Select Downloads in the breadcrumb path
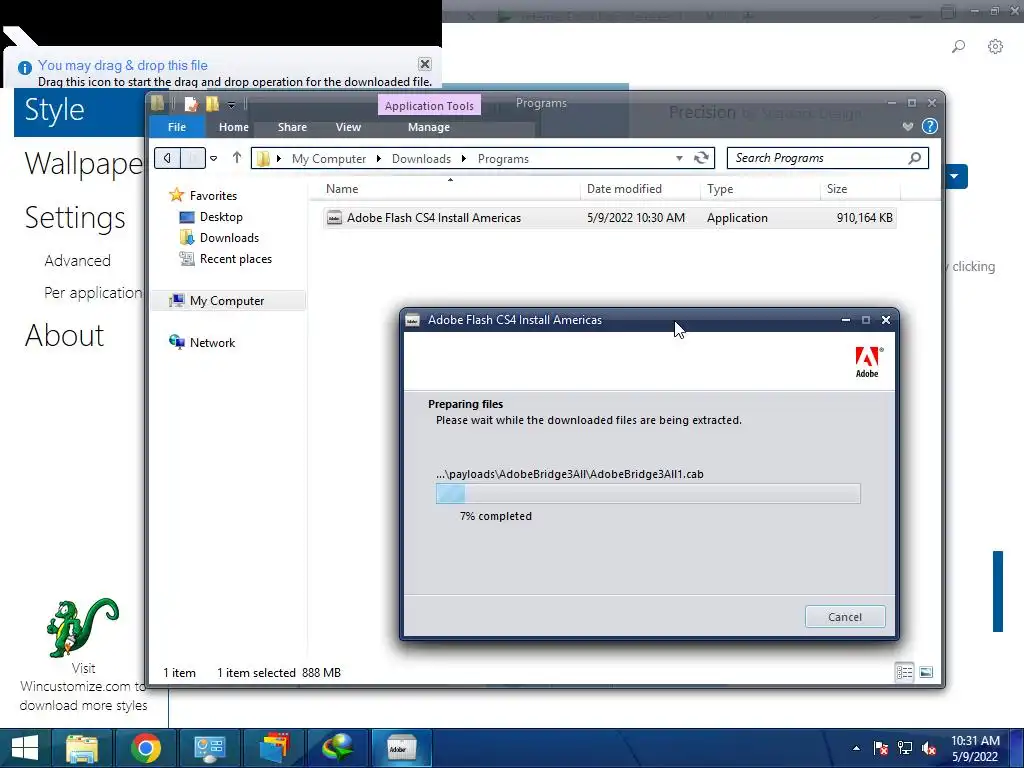 [421, 159]
